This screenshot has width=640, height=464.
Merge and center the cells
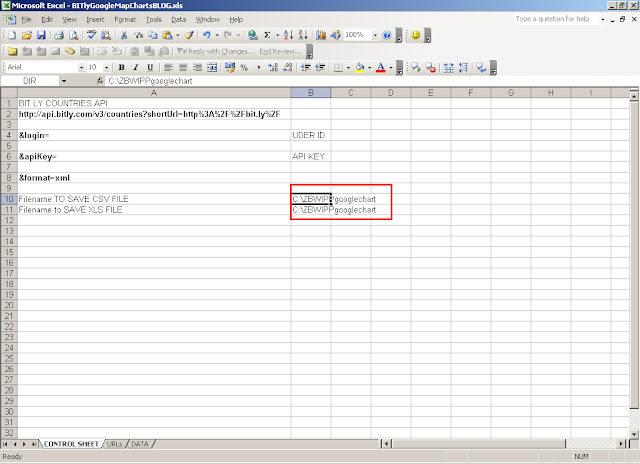pyautogui.click(x=212, y=67)
